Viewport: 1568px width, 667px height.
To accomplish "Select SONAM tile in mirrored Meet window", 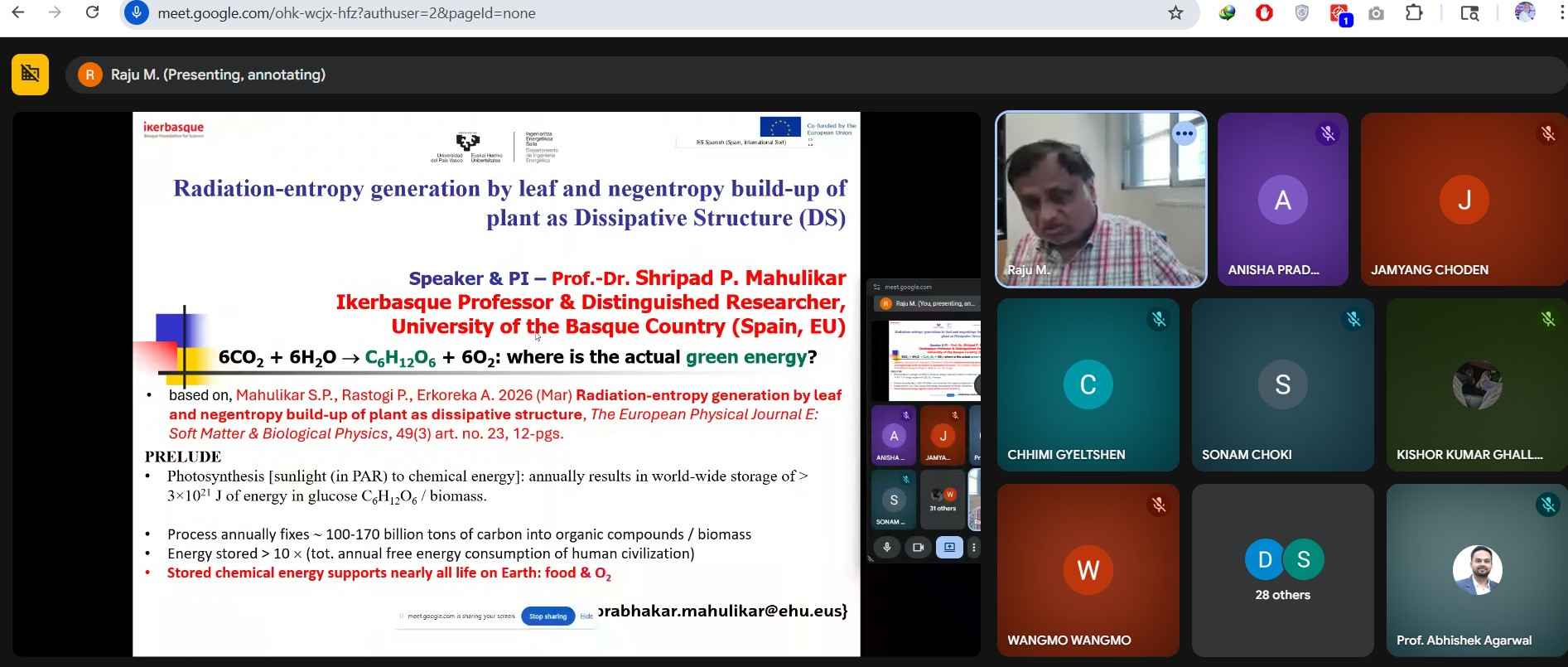I will click(x=893, y=500).
